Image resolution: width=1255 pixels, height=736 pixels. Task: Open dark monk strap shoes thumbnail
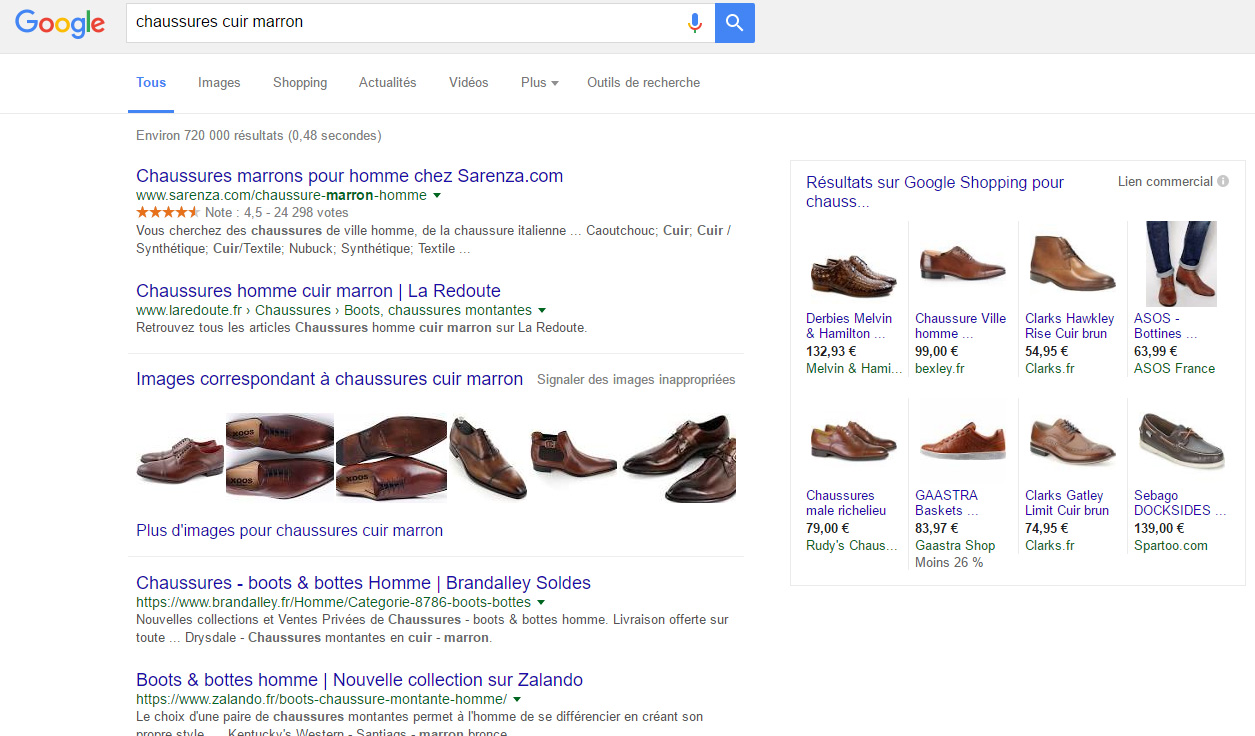[679, 457]
